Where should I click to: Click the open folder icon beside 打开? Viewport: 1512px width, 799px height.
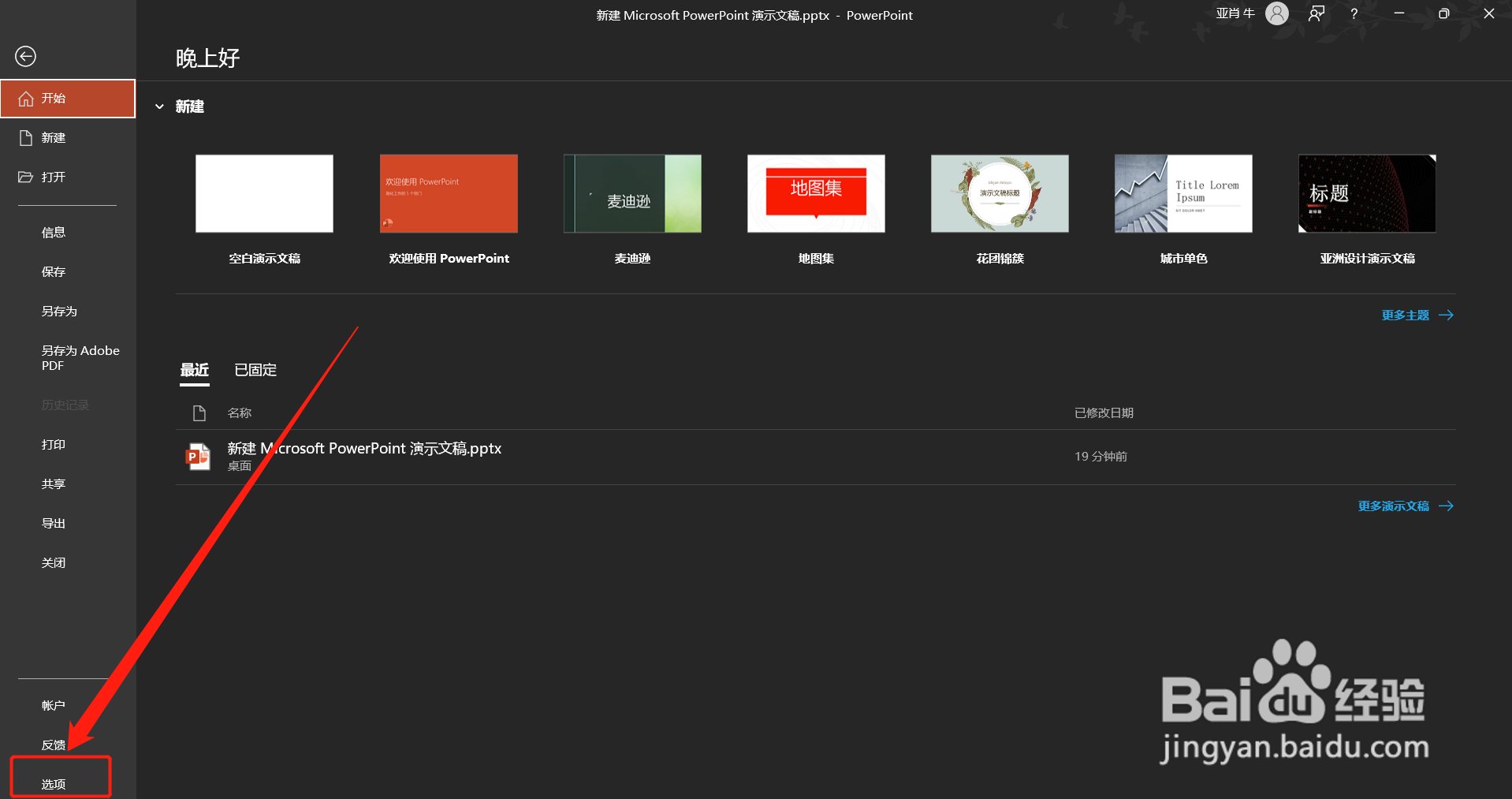click(x=26, y=177)
